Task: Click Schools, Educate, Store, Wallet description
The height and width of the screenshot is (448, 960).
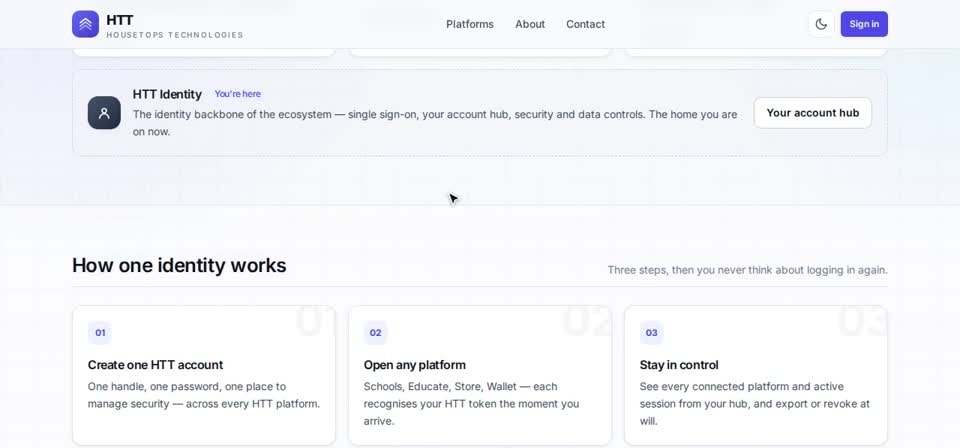Action: coord(471,404)
